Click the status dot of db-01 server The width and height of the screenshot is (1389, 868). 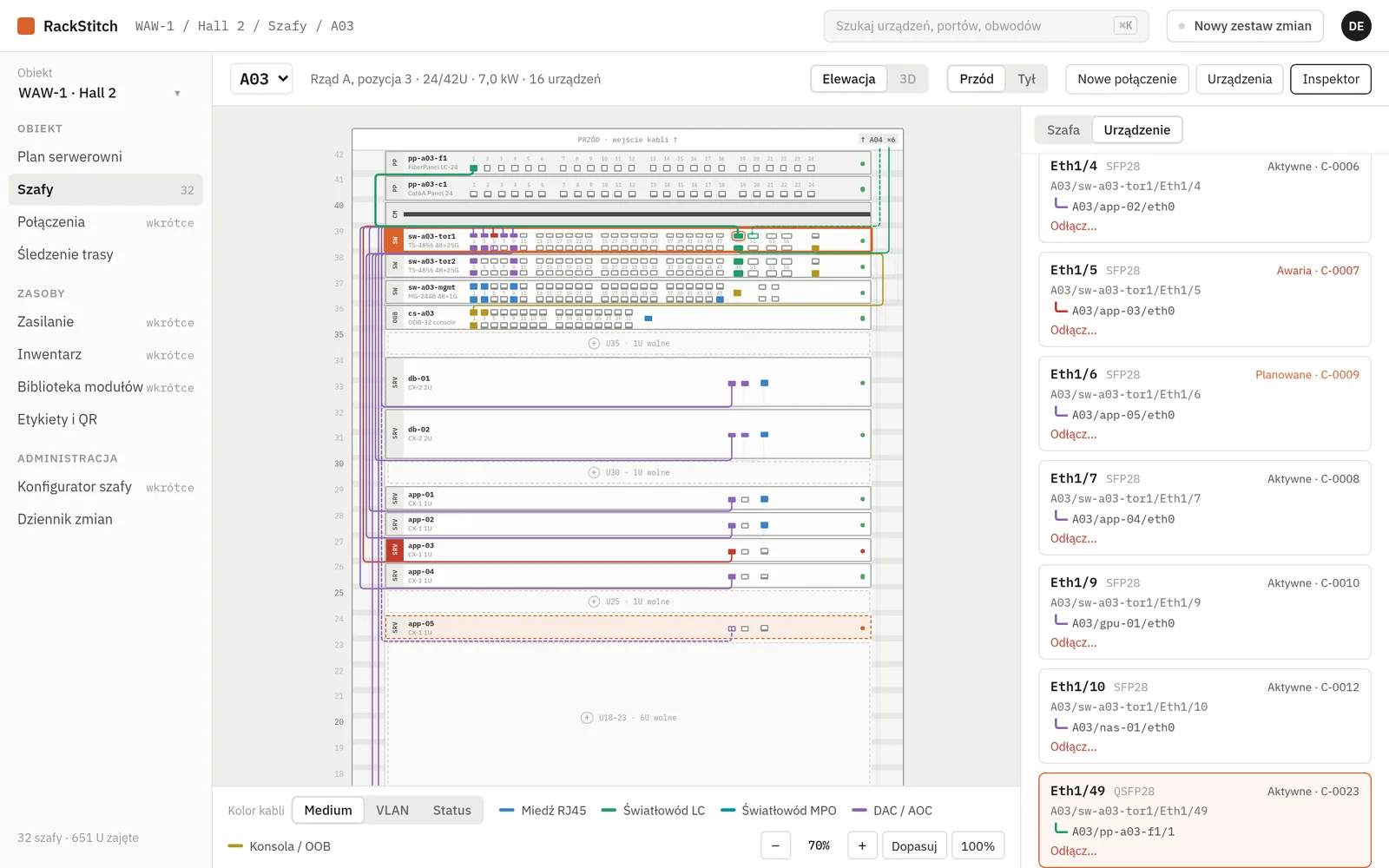[x=862, y=383]
